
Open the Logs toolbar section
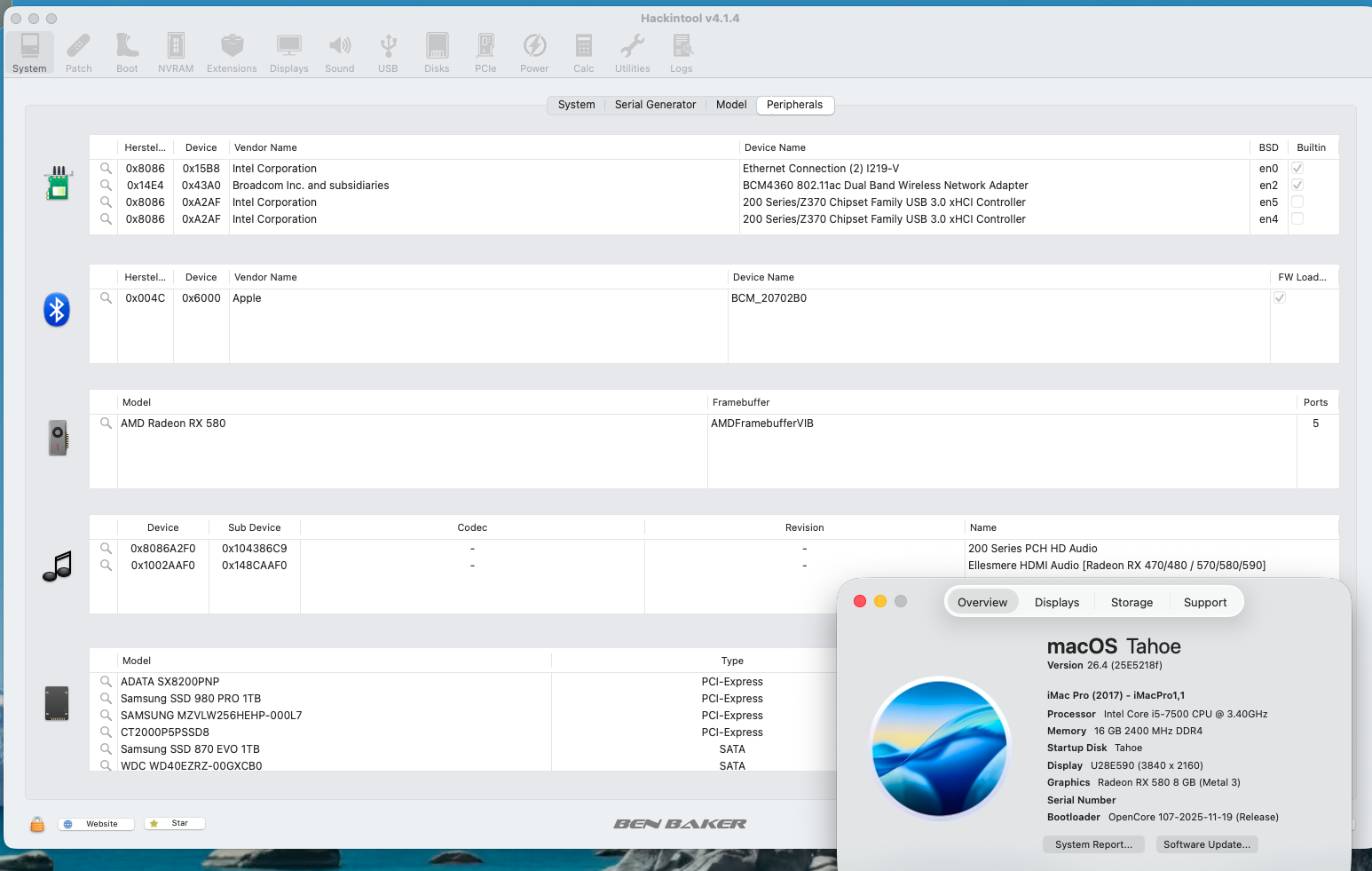tap(681, 52)
